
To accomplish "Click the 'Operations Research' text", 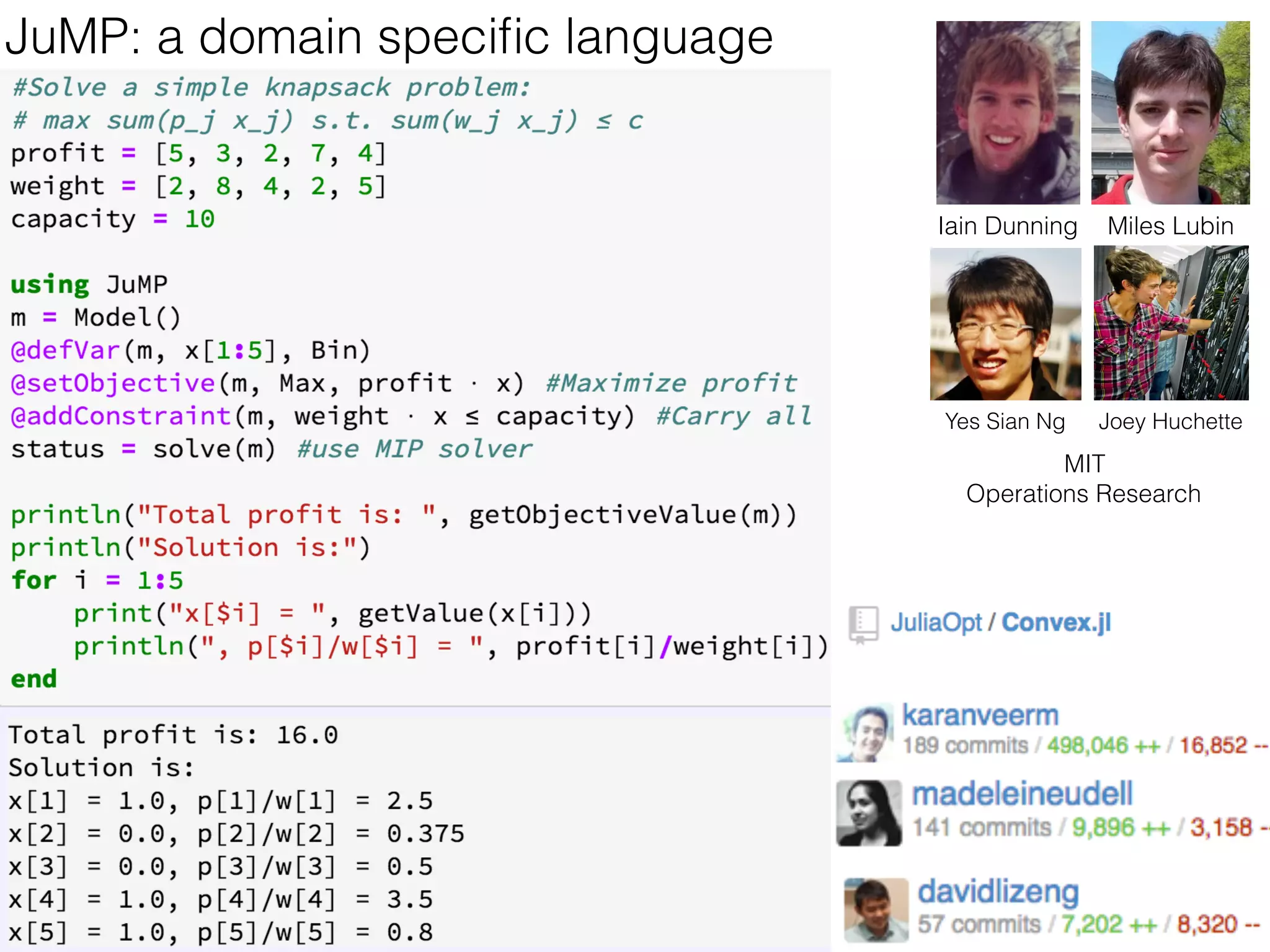I will click(x=1083, y=494).
